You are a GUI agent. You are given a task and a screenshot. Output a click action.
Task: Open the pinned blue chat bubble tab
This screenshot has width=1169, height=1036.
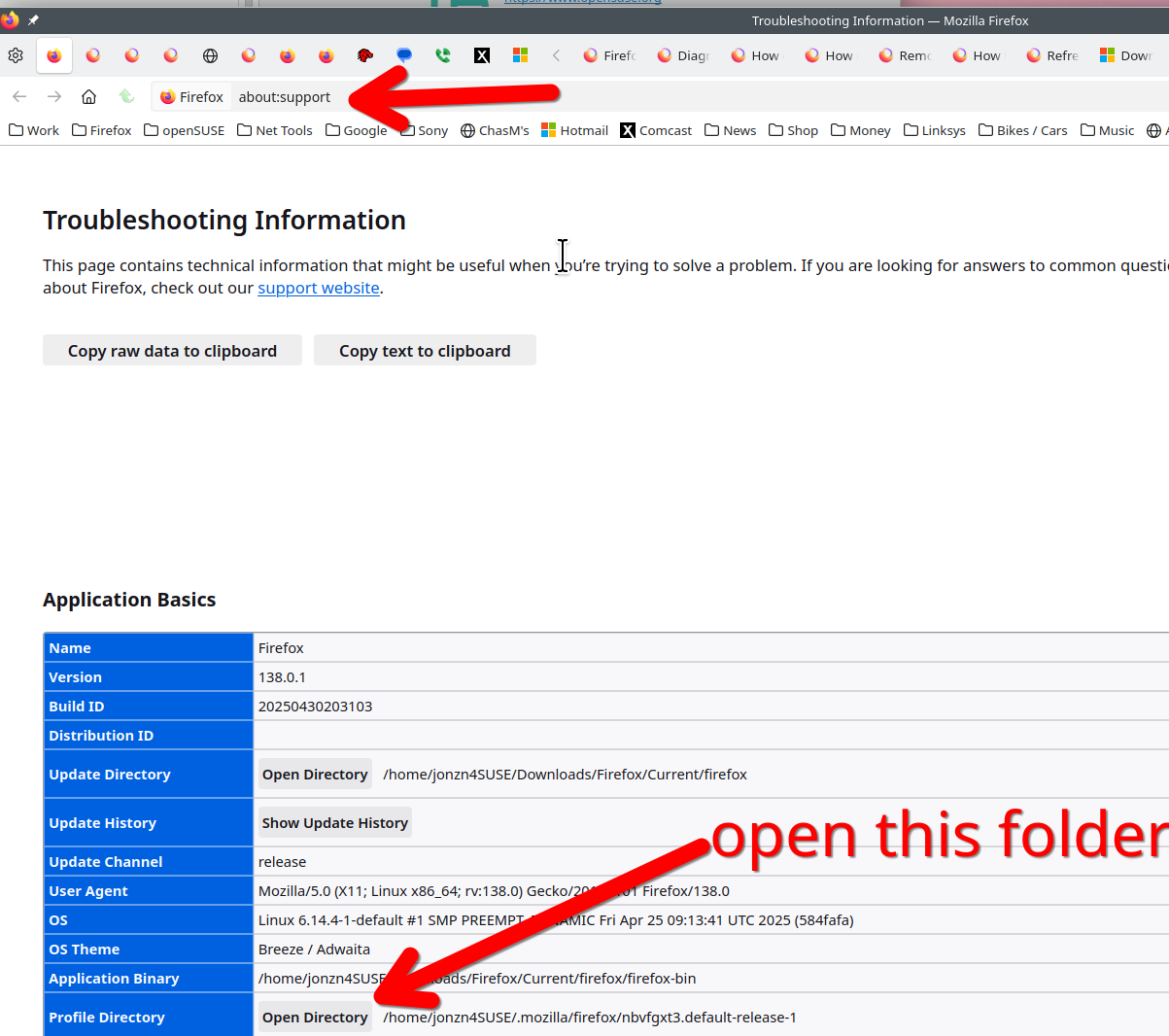pos(404,55)
